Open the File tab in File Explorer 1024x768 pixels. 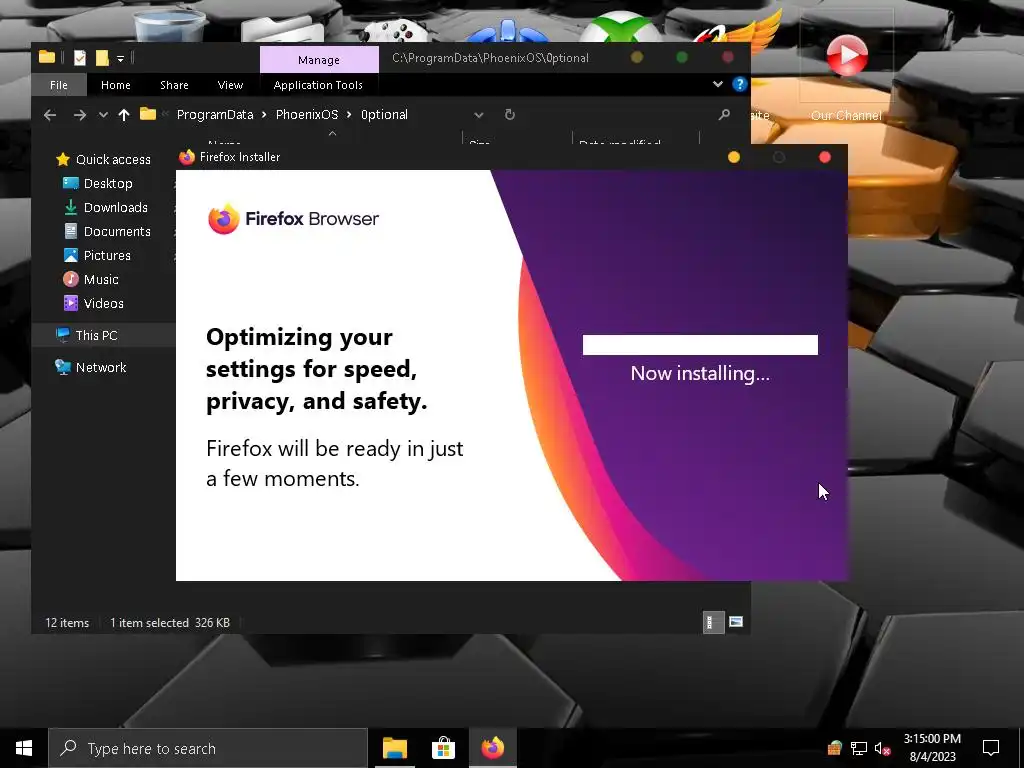click(x=58, y=85)
